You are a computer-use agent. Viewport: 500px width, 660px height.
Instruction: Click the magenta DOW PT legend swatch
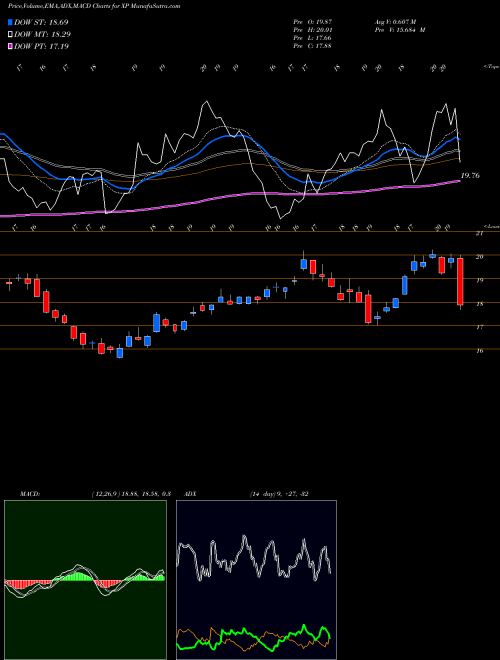click(10, 46)
